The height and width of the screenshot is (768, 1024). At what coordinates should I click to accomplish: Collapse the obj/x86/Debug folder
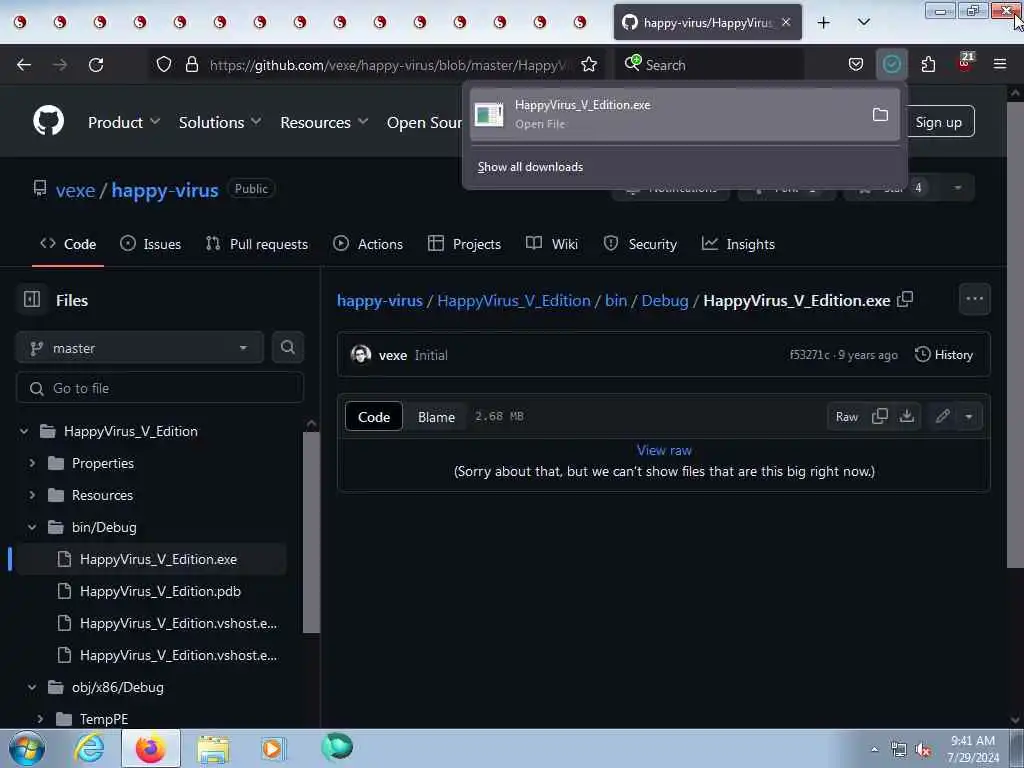tap(32, 687)
